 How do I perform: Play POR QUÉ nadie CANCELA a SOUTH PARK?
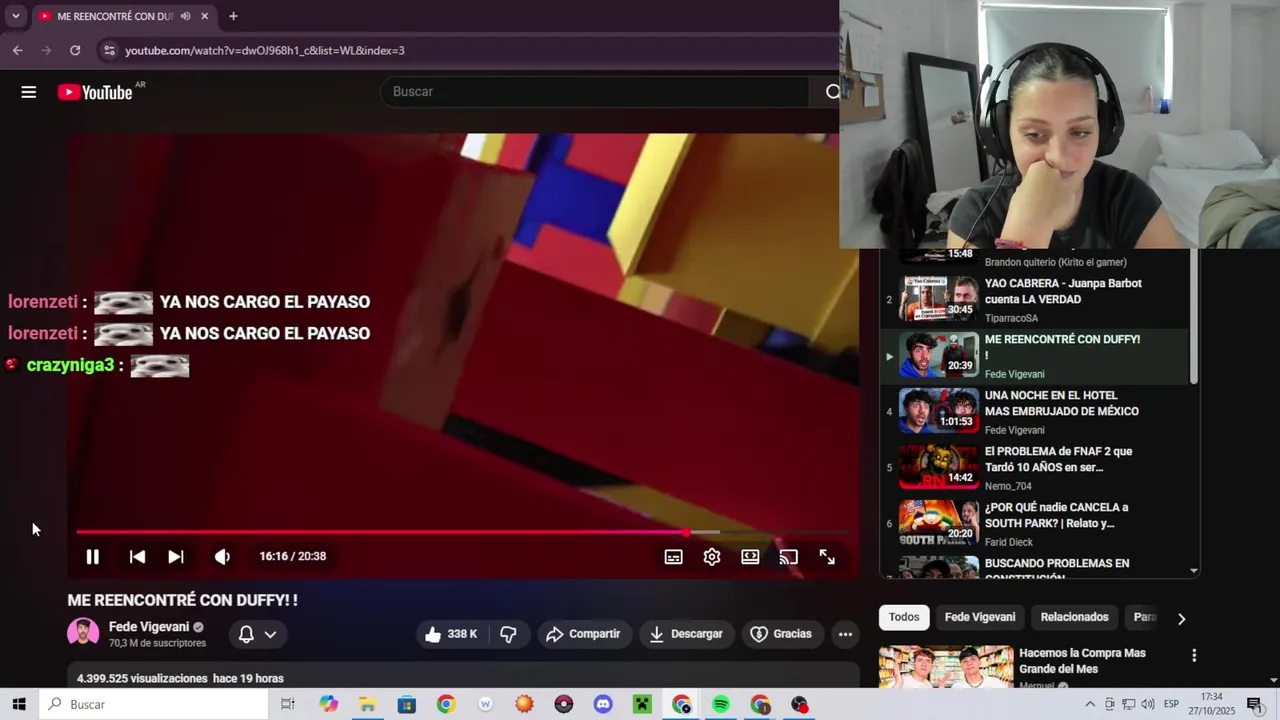point(1034,524)
